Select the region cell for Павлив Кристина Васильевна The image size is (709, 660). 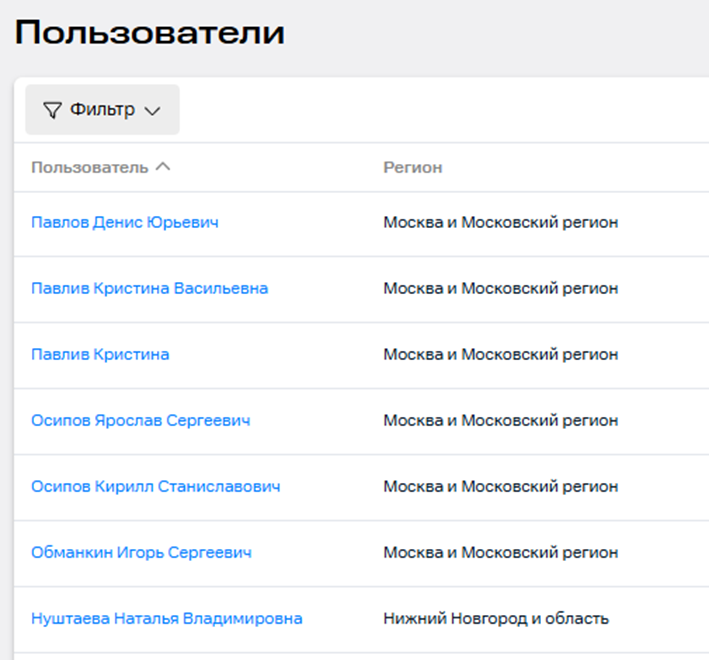click(x=501, y=288)
